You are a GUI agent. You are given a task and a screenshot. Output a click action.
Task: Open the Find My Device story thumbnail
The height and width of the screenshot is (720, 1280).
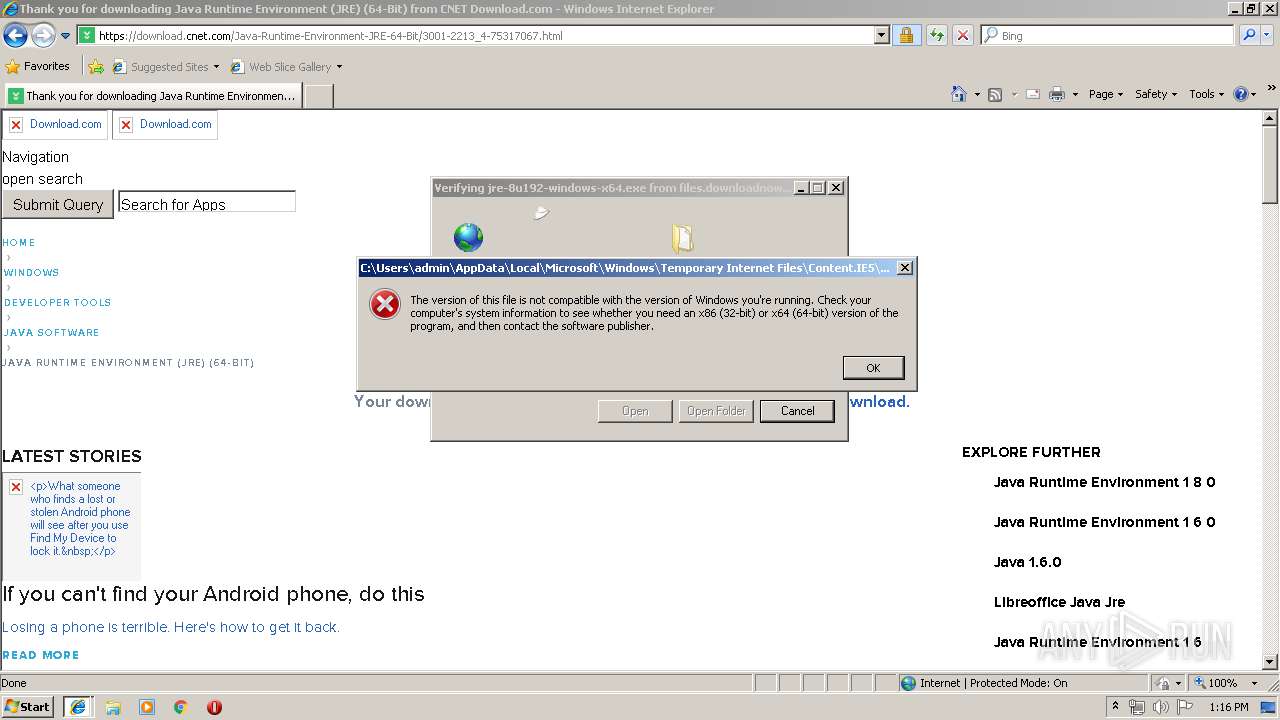click(71, 525)
